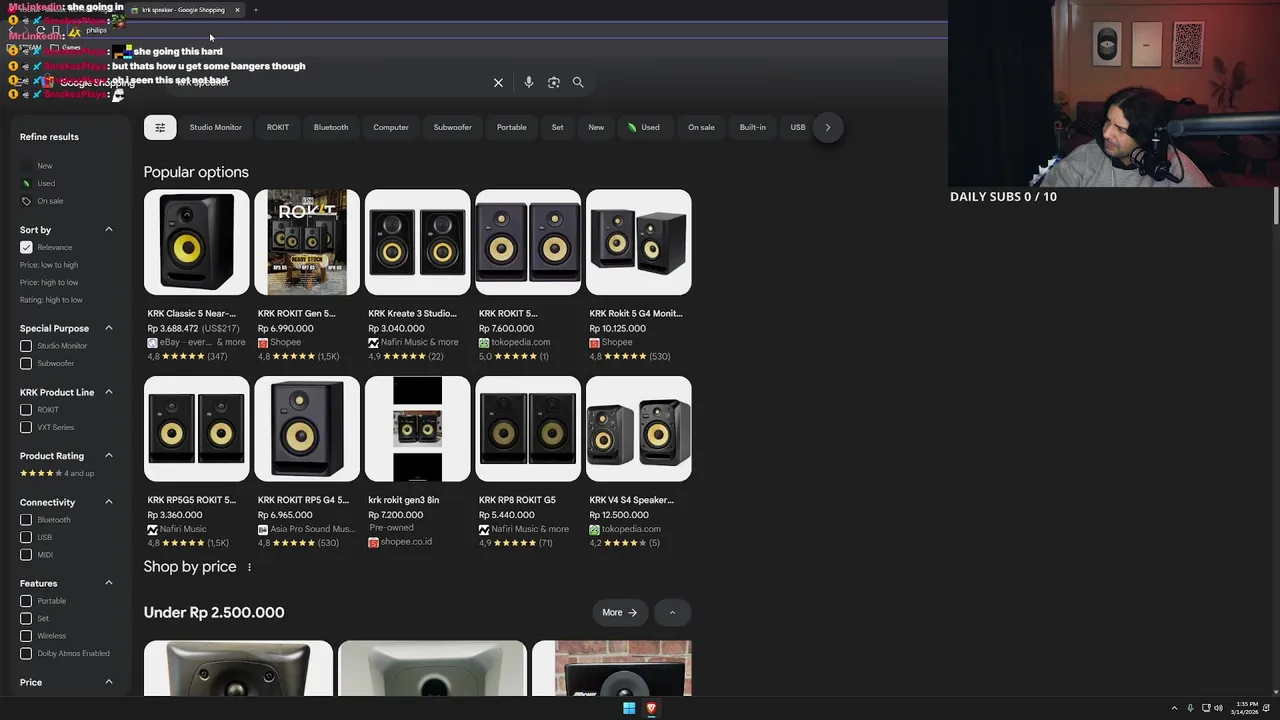Collapse the KRK Product Line section
The width and height of the screenshot is (1280, 720).
point(109,392)
